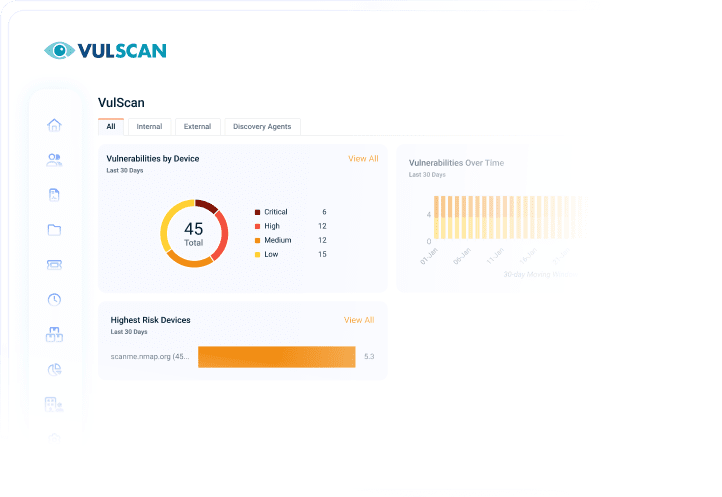Switch to the Discovery Agents tab

click(x=262, y=127)
